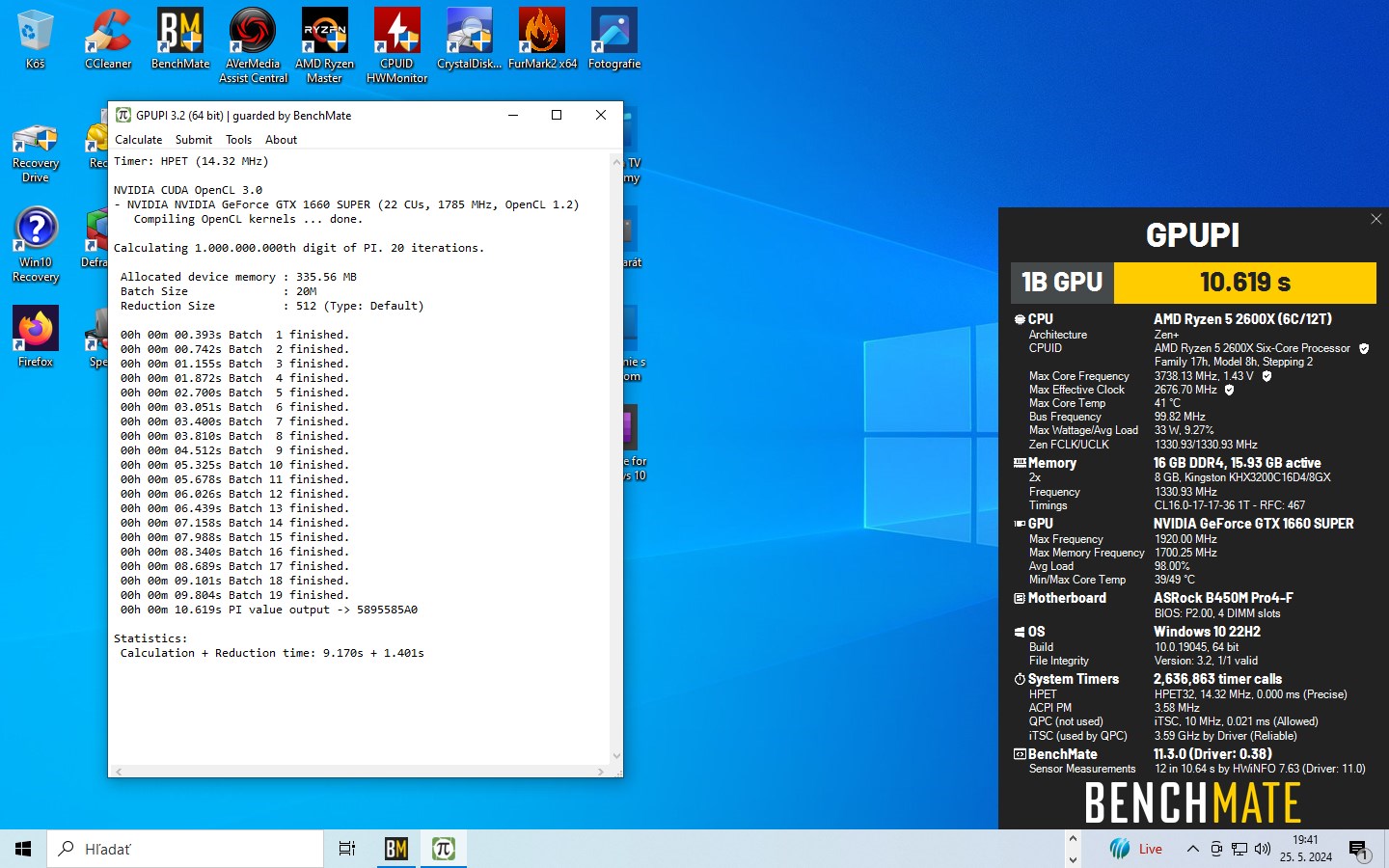
Task: Click the AMD Ryzen 5 2600X (6C/12T) text
Action: [1242, 319]
